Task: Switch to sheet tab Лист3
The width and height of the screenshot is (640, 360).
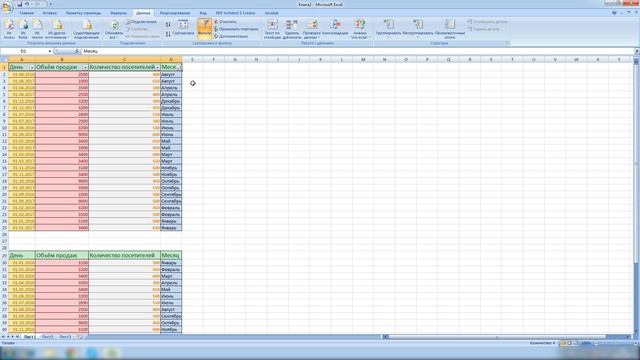Action: (65, 337)
